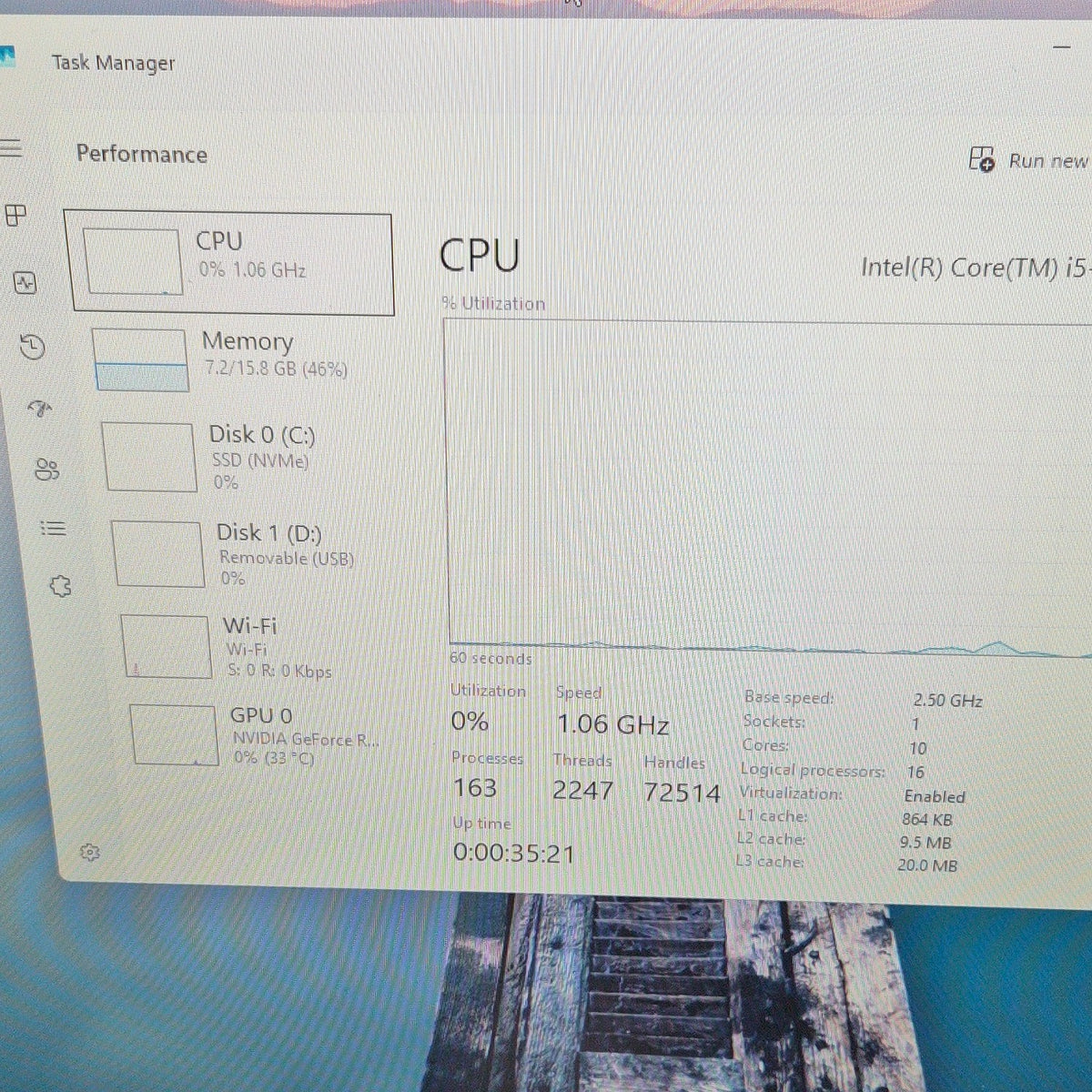The height and width of the screenshot is (1092, 1092).
Task: Select the GPU 0 NVIDIA GeForce item
Action: click(x=261, y=735)
